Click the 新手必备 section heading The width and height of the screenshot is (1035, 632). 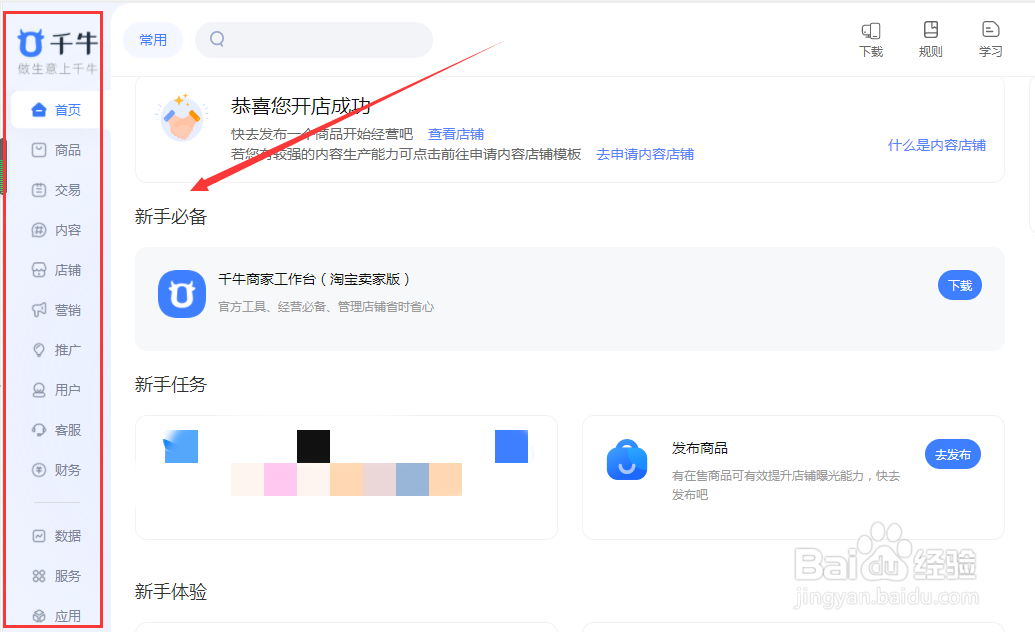(x=171, y=217)
